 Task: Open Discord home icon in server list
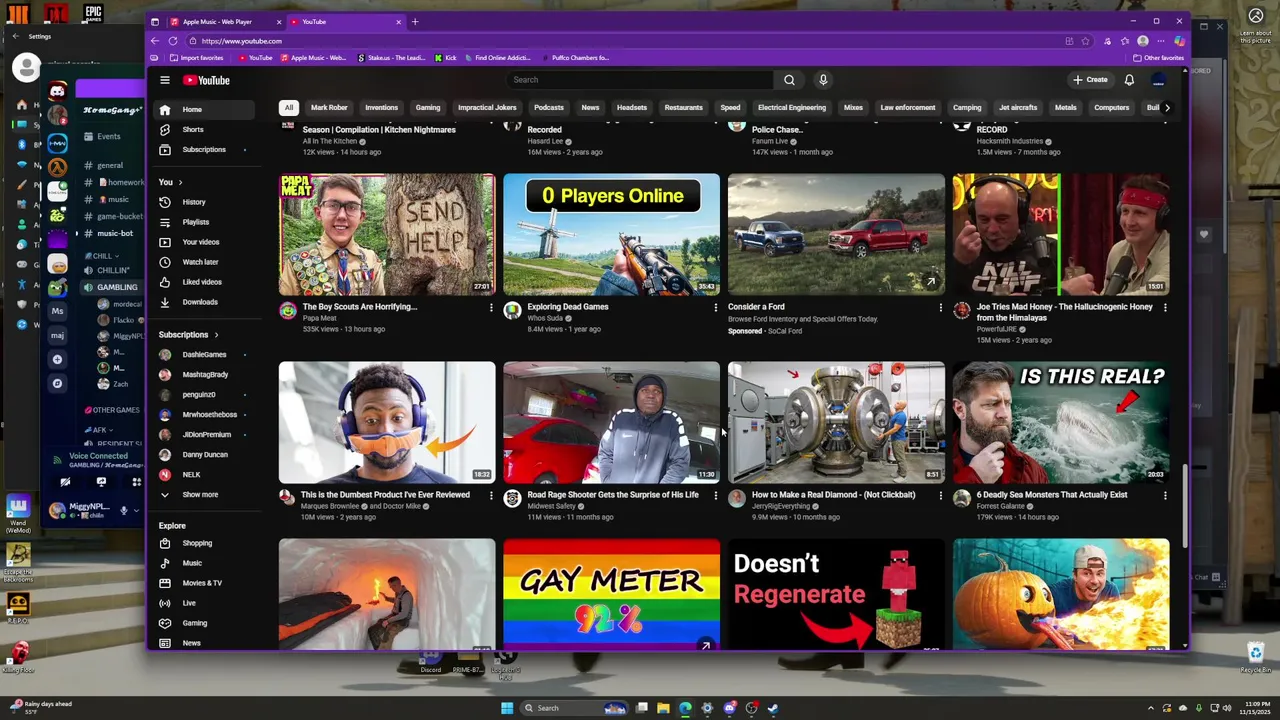click(58, 91)
